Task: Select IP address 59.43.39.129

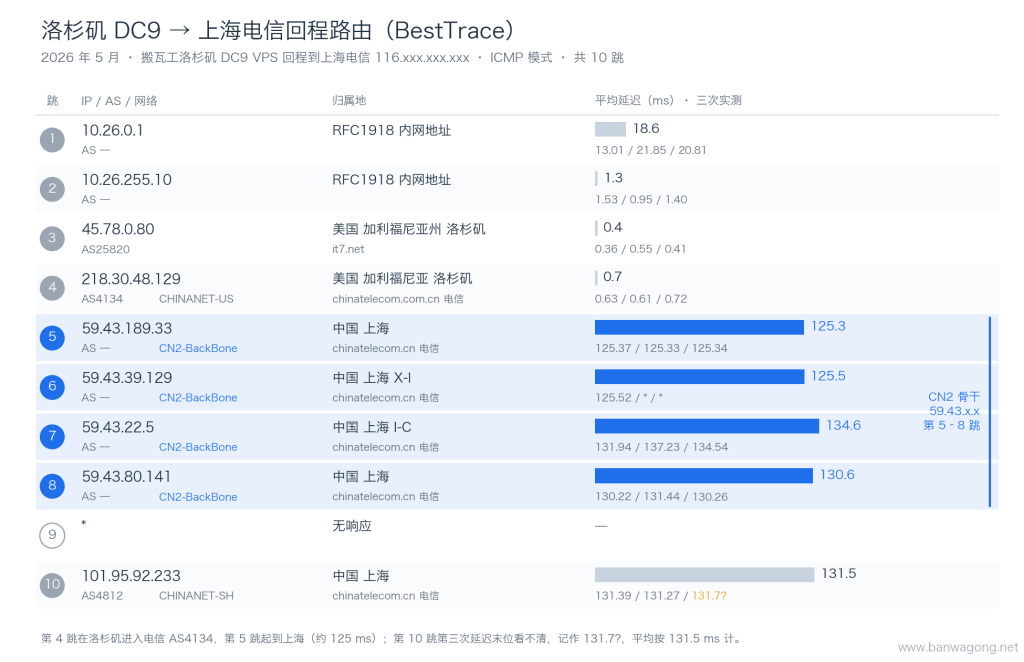Action: [x=127, y=378]
